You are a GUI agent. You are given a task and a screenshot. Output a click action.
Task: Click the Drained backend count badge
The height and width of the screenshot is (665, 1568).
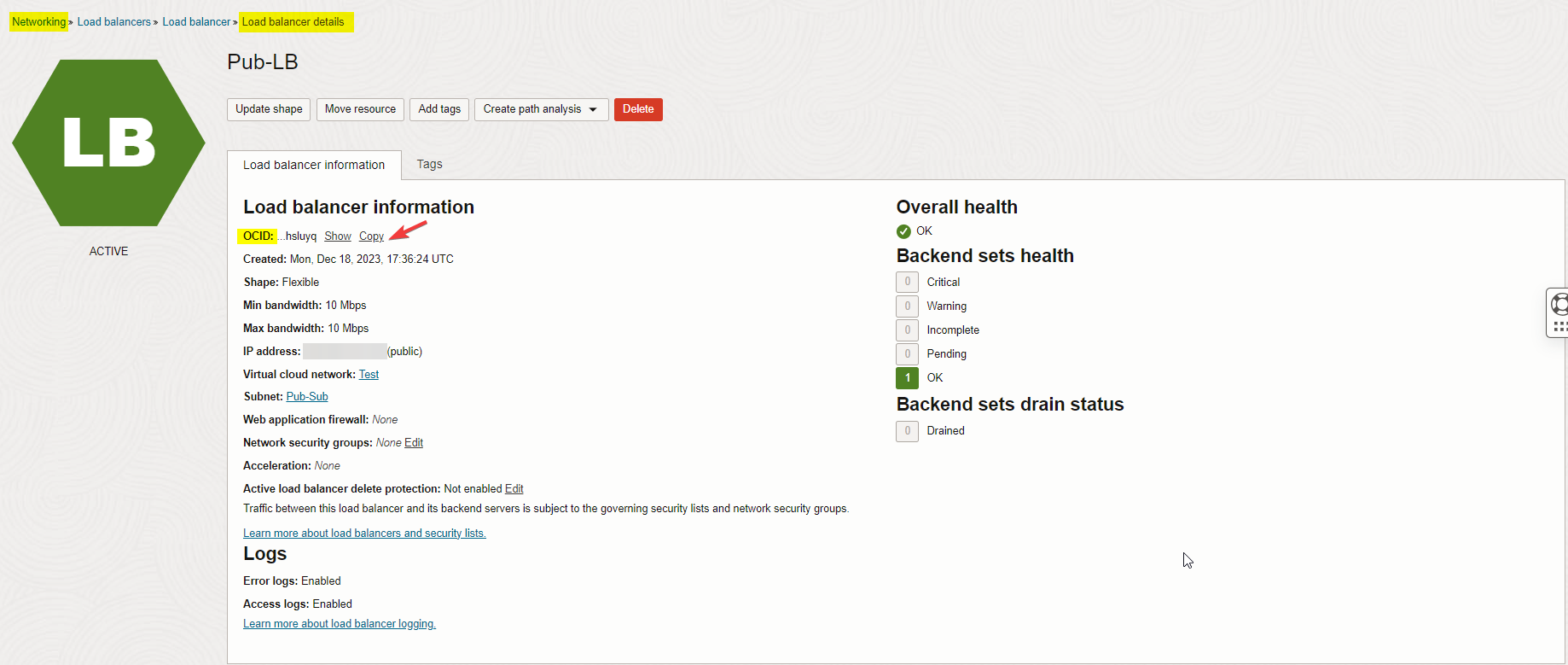click(x=907, y=431)
